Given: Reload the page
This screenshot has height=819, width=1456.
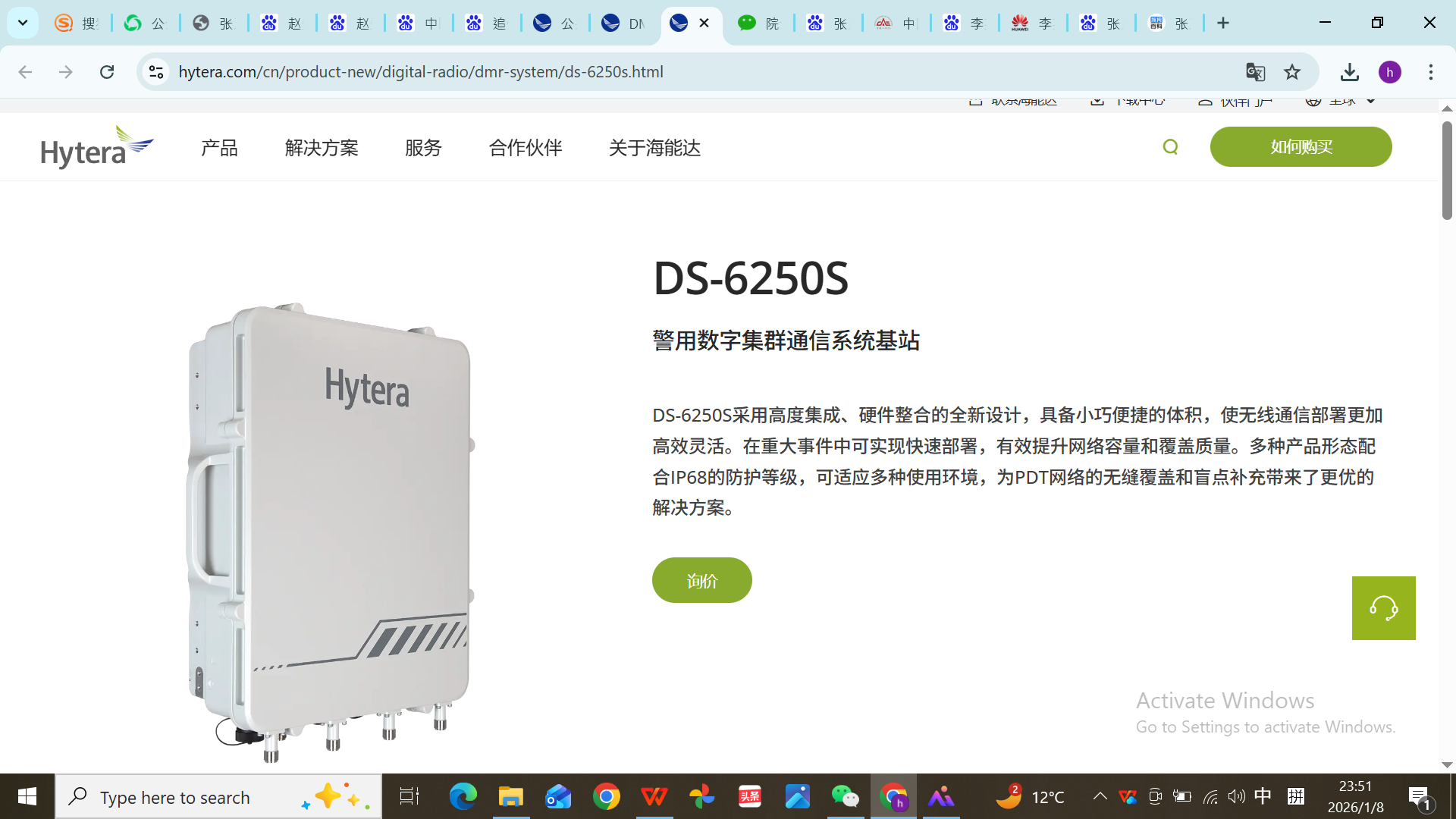Looking at the screenshot, I should [x=107, y=72].
